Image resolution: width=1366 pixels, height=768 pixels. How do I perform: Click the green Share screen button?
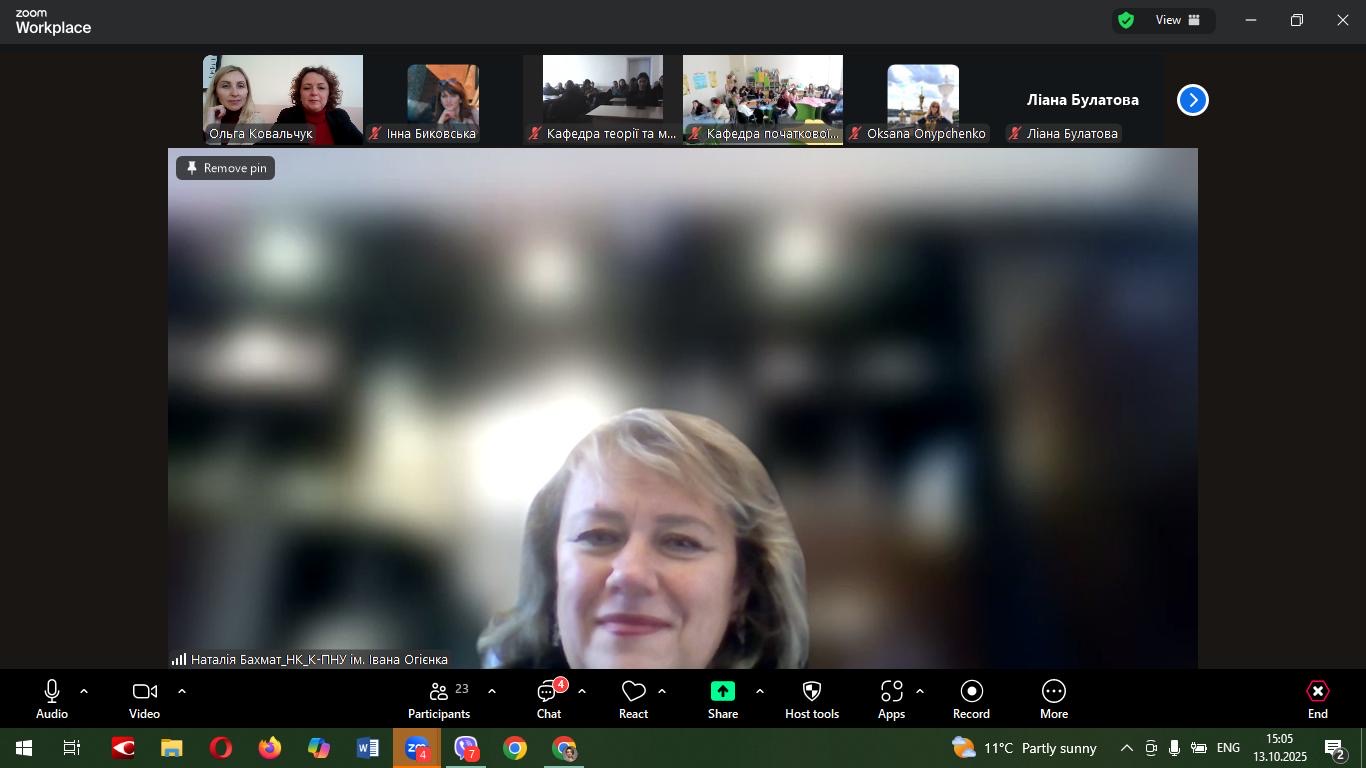coord(722,699)
